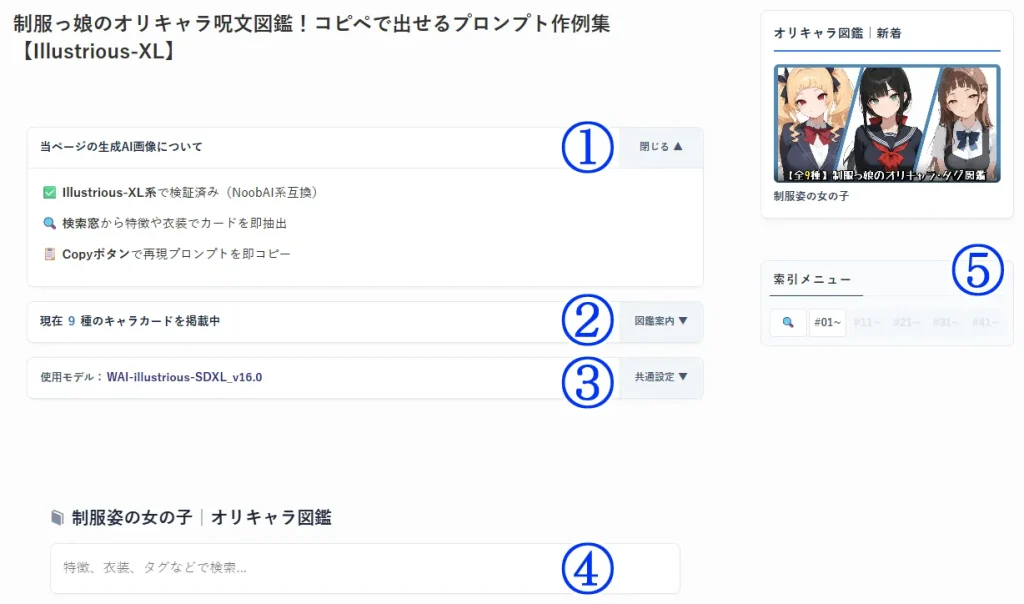Click the text 検索窓から特徴や衣装でカードを即抽出
Viewport: 1024px width, 604px height.
174,223
